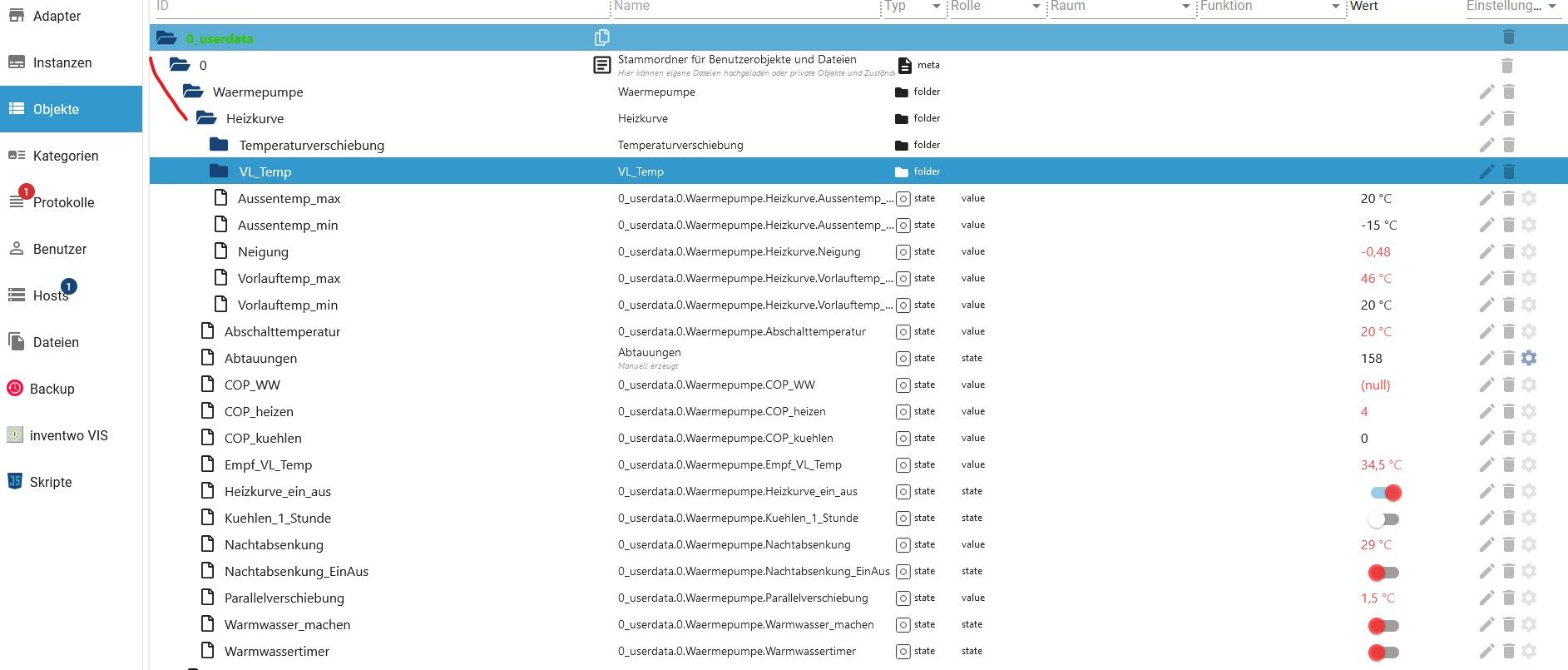Edit the Temperaturverschiebung folder

coord(1486,145)
